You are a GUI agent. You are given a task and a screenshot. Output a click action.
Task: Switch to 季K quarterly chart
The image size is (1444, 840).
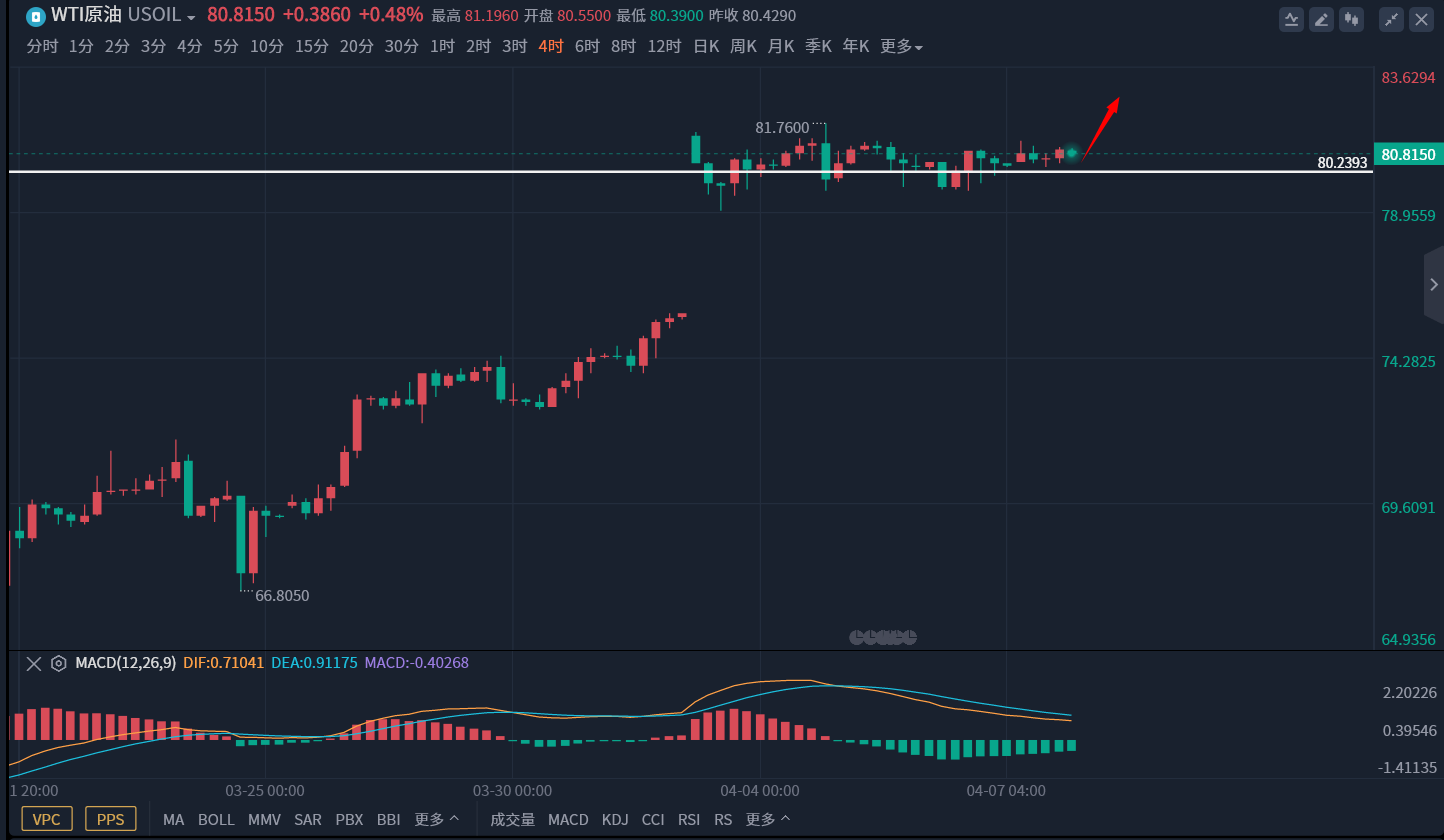point(818,46)
